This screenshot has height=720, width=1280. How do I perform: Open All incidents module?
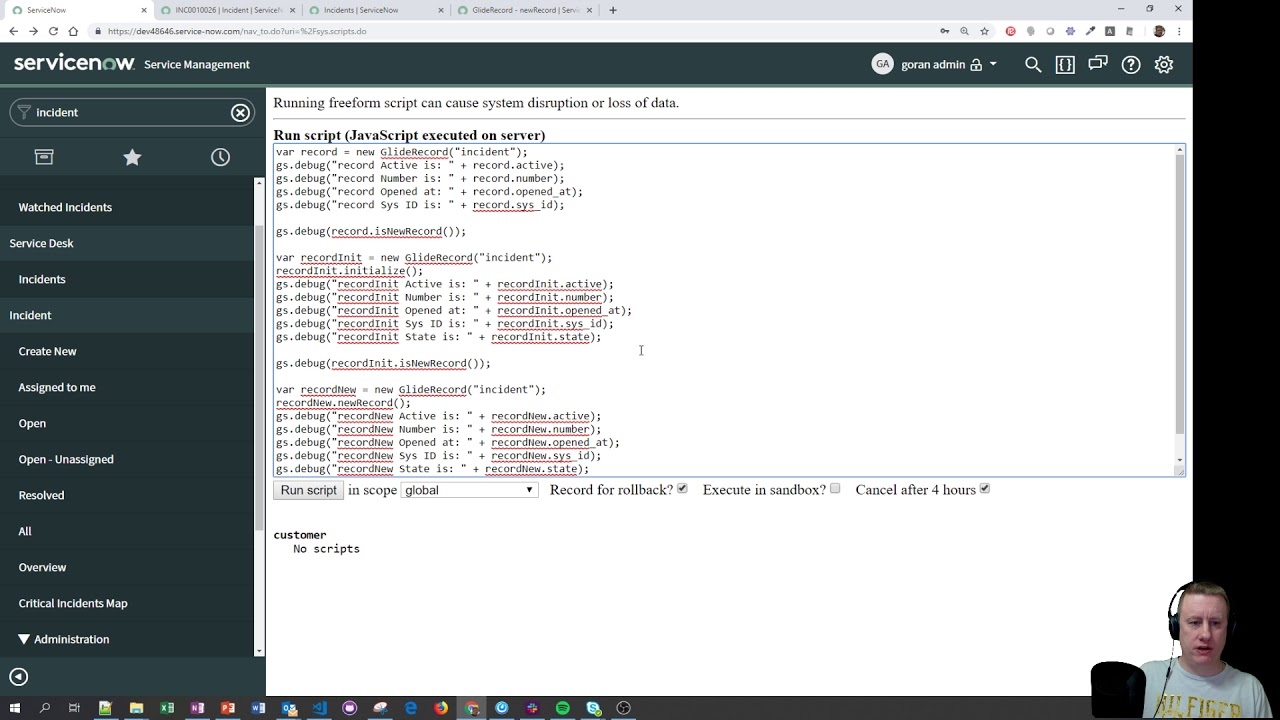[x=25, y=531]
